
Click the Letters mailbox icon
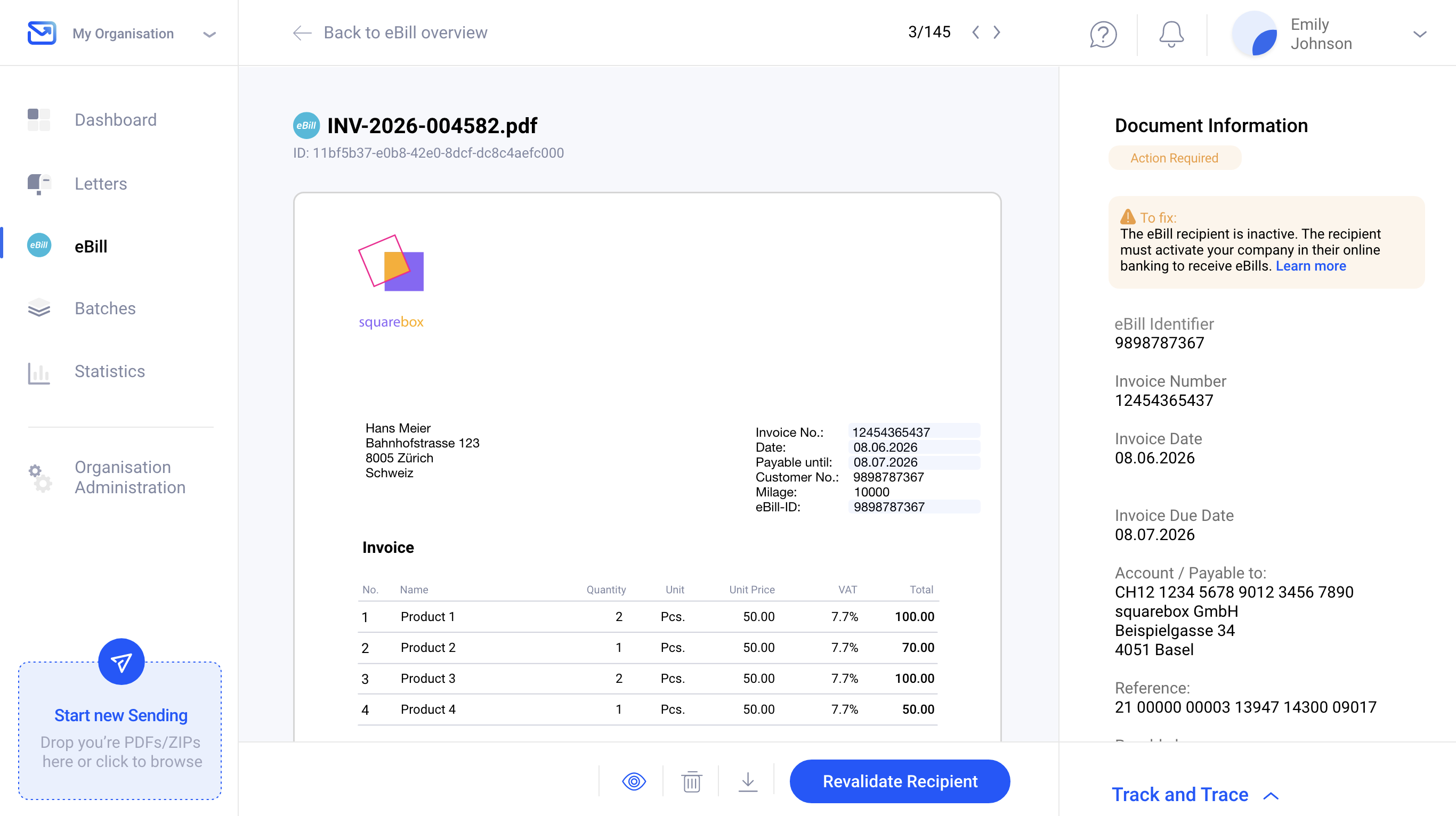pyautogui.click(x=39, y=184)
